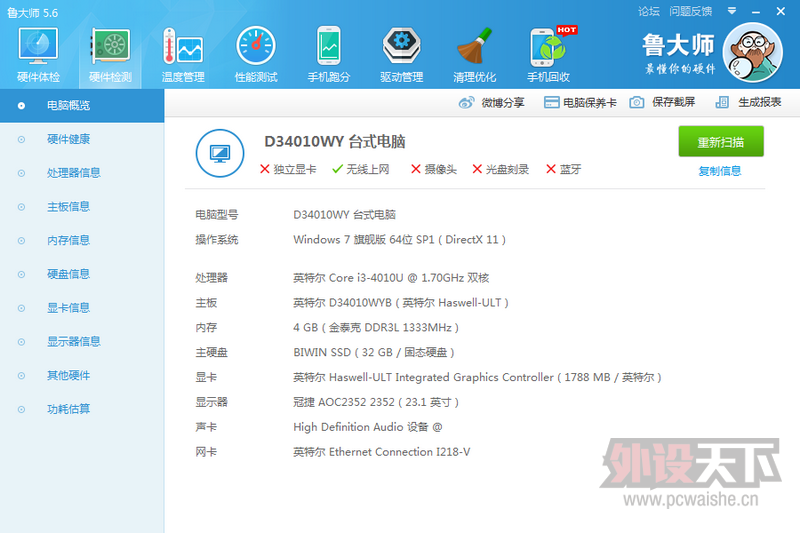Select 电脑概览 in the sidebar
Screen dimensions: 800x533
pos(82,106)
